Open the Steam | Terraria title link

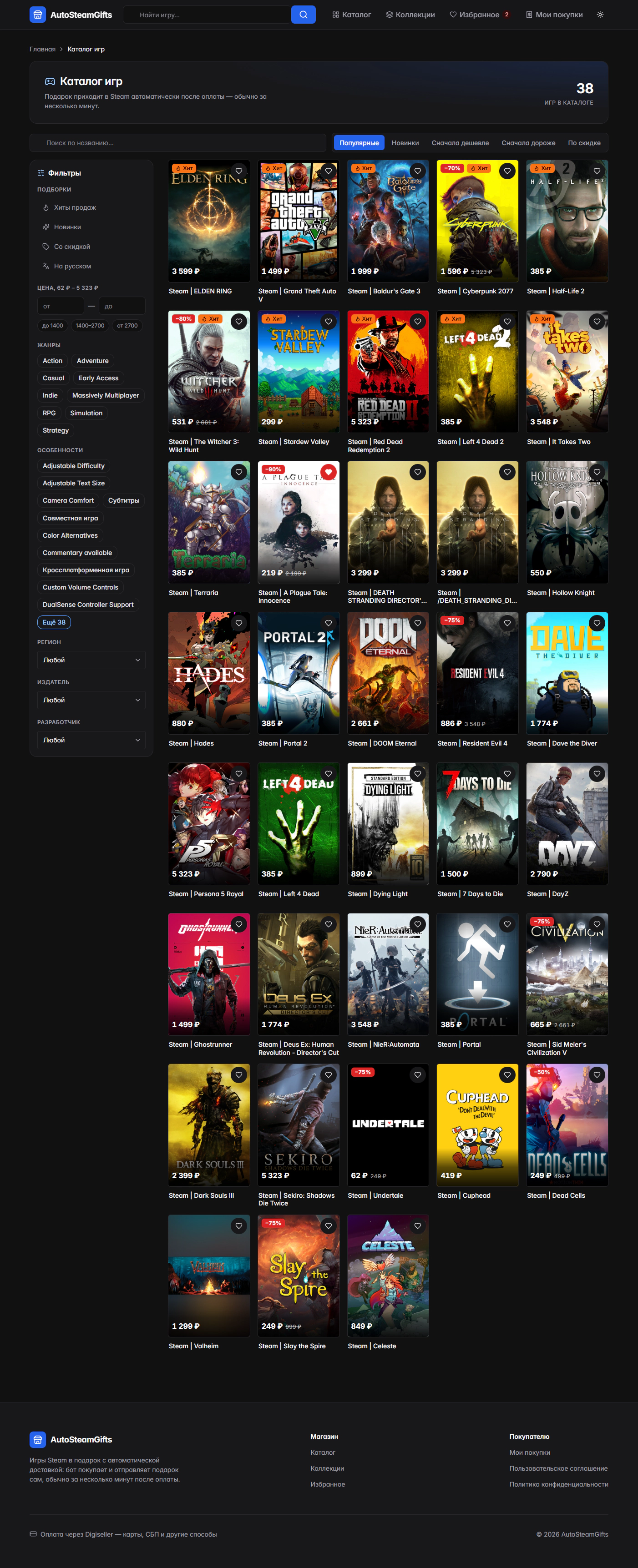point(193,592)
